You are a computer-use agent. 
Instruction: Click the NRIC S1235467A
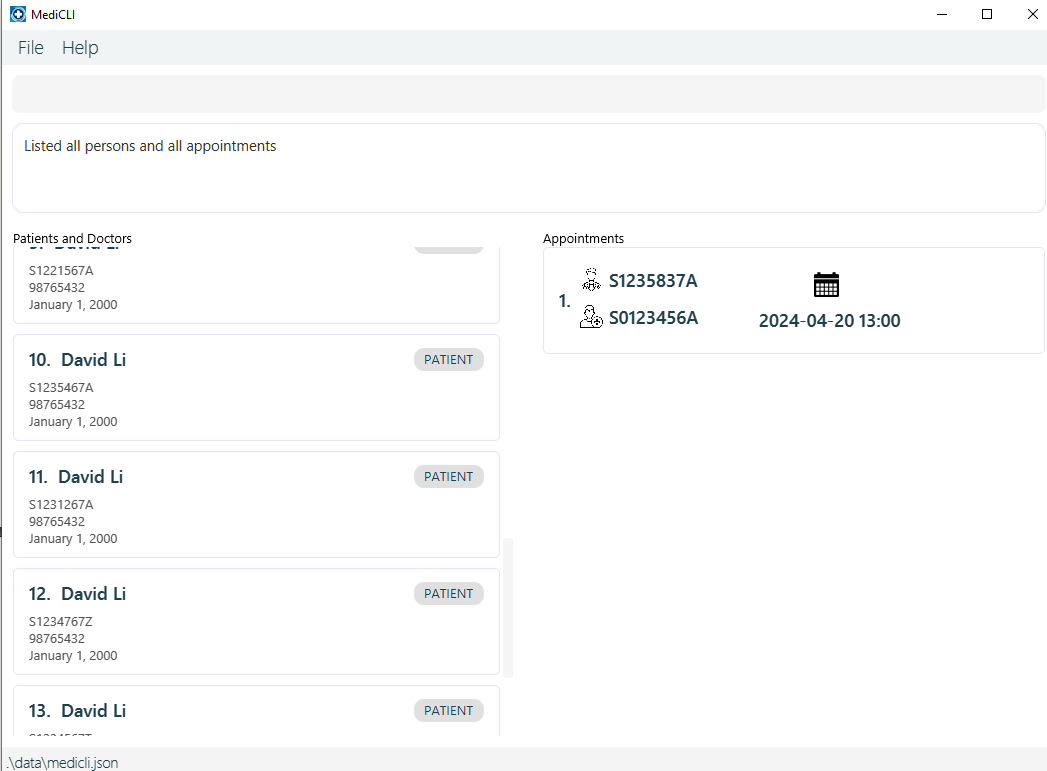tap(61, 387)
